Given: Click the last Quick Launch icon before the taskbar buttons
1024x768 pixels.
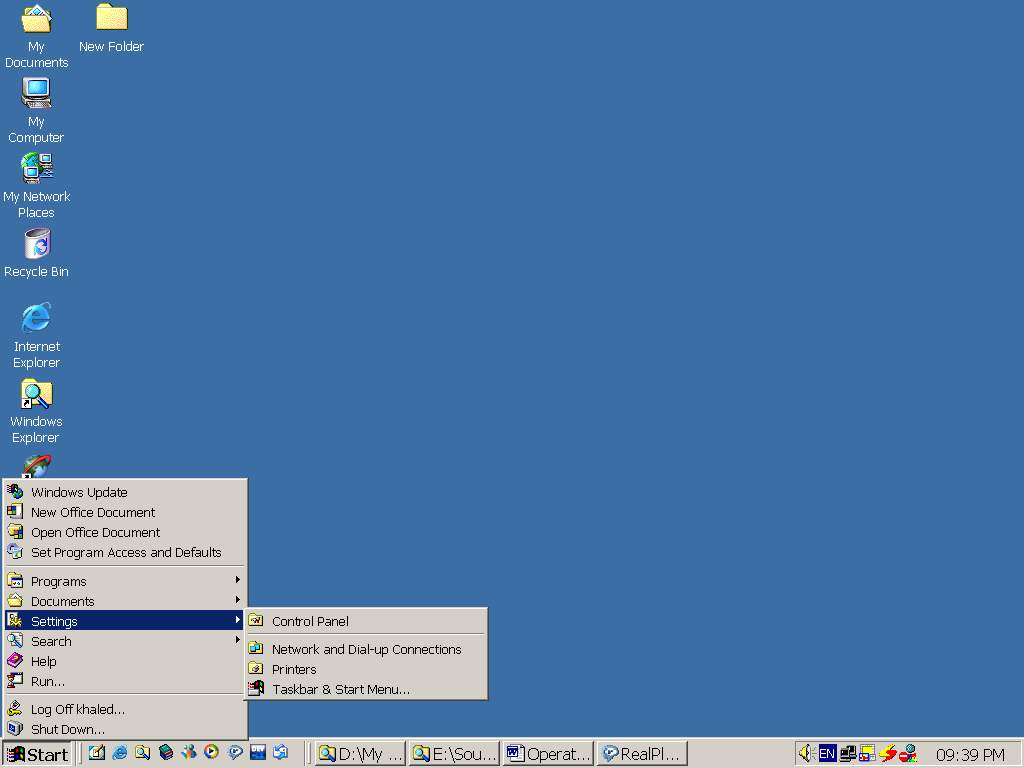Looking at the screenshot, I should (x=281, y=753).
